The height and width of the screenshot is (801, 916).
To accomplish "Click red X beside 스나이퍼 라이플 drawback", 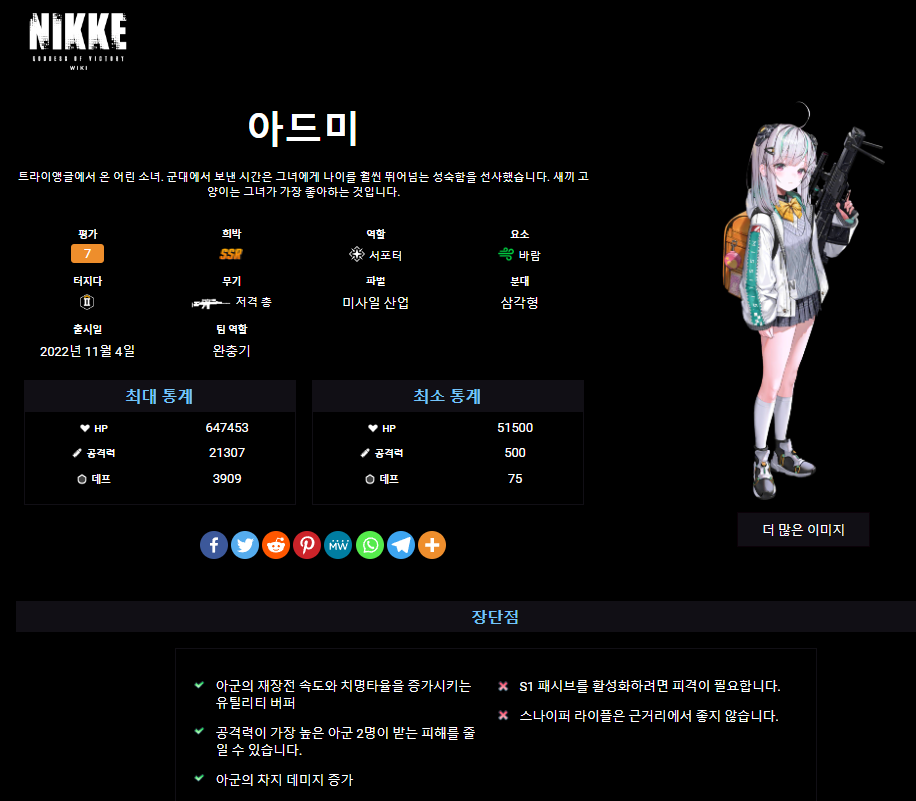I will [503, 716].
